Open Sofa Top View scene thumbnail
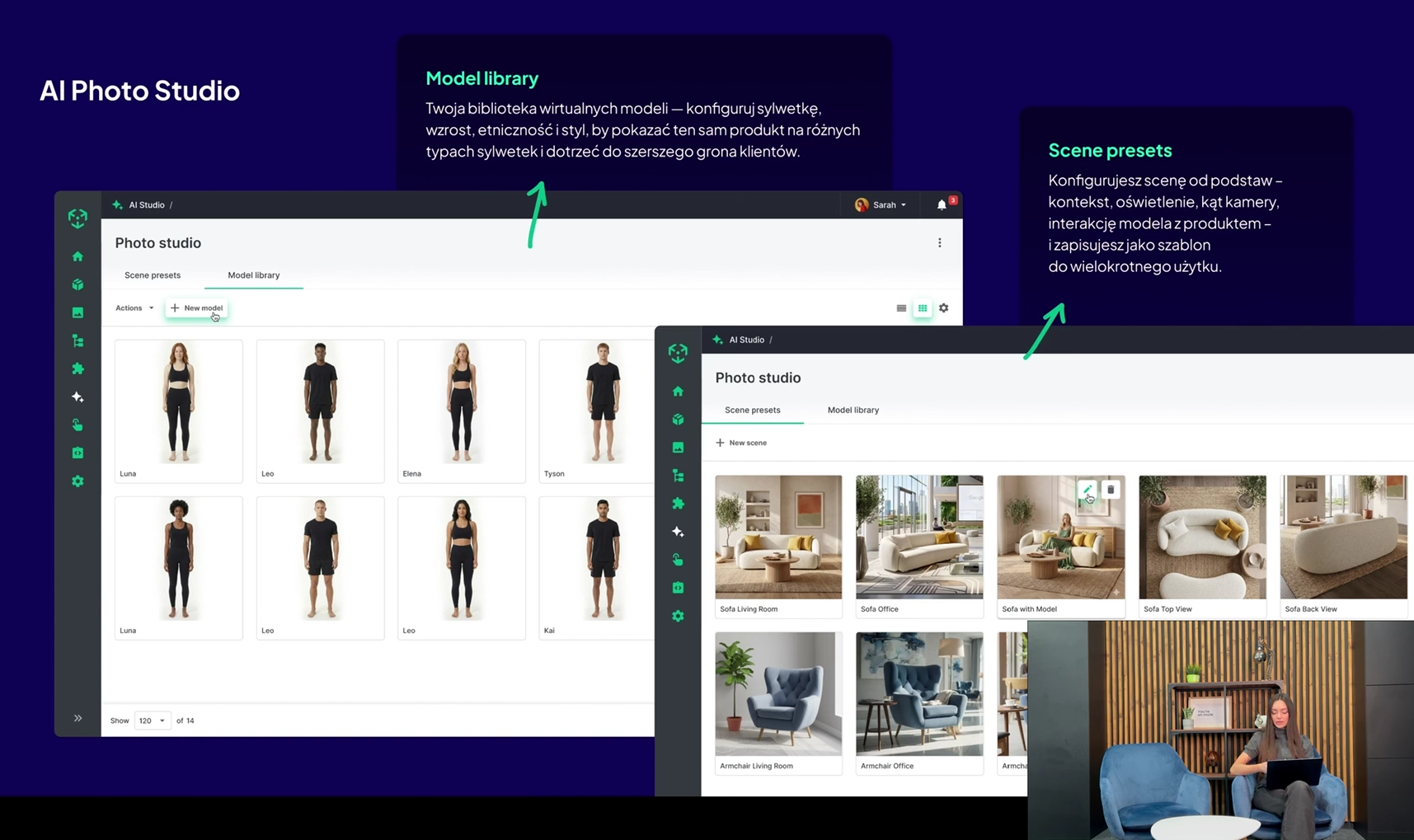The image size is (1414, 840). point(1202,537)
